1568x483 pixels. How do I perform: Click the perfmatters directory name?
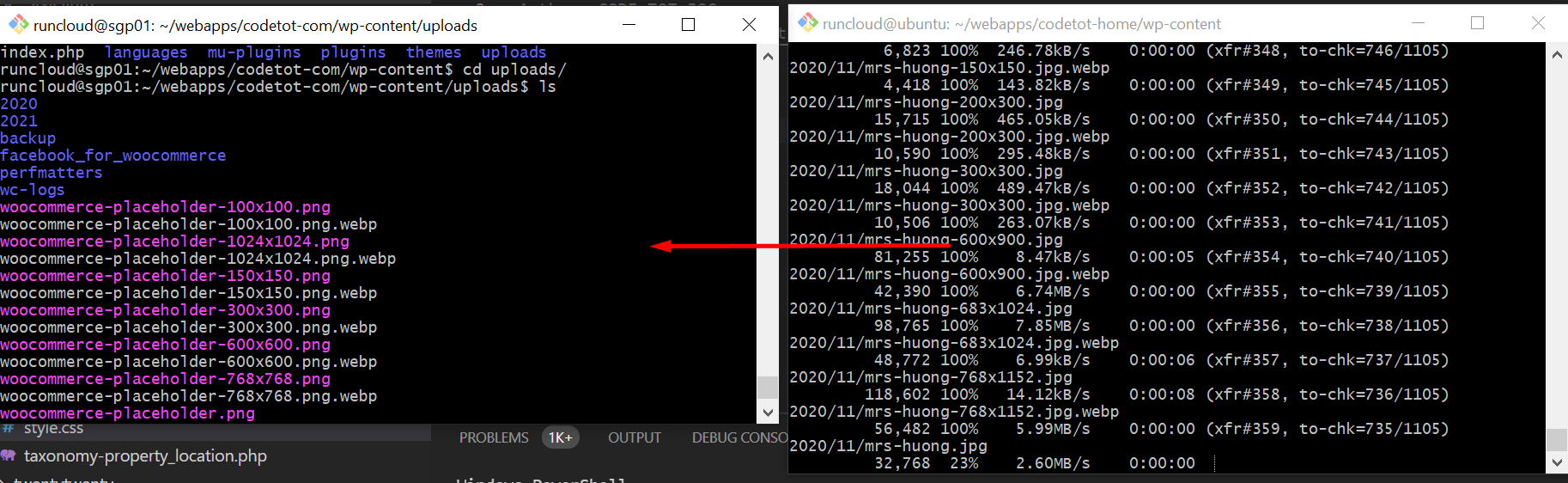click(x=51, y=173)
